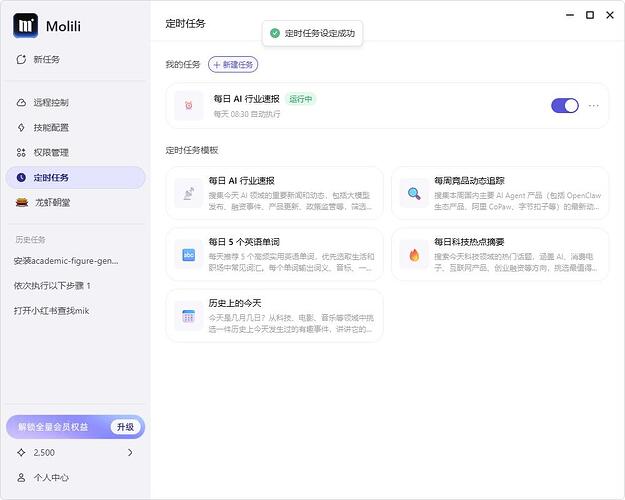Click the Molili logo icon
Viewport: 625px width, 500px height.
(x=26, y=26)
